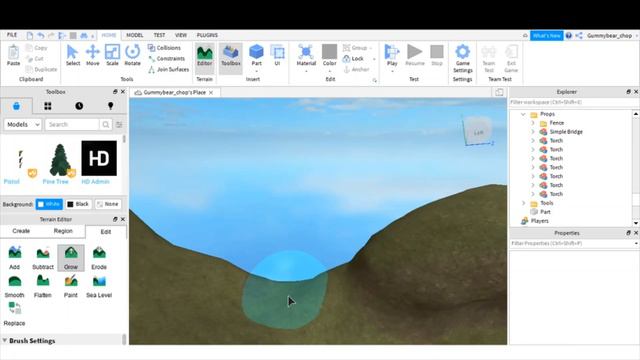The image size is (640, 360).
Task: Select the Pine Tree model thumbnail
Action: click(60, 160)
